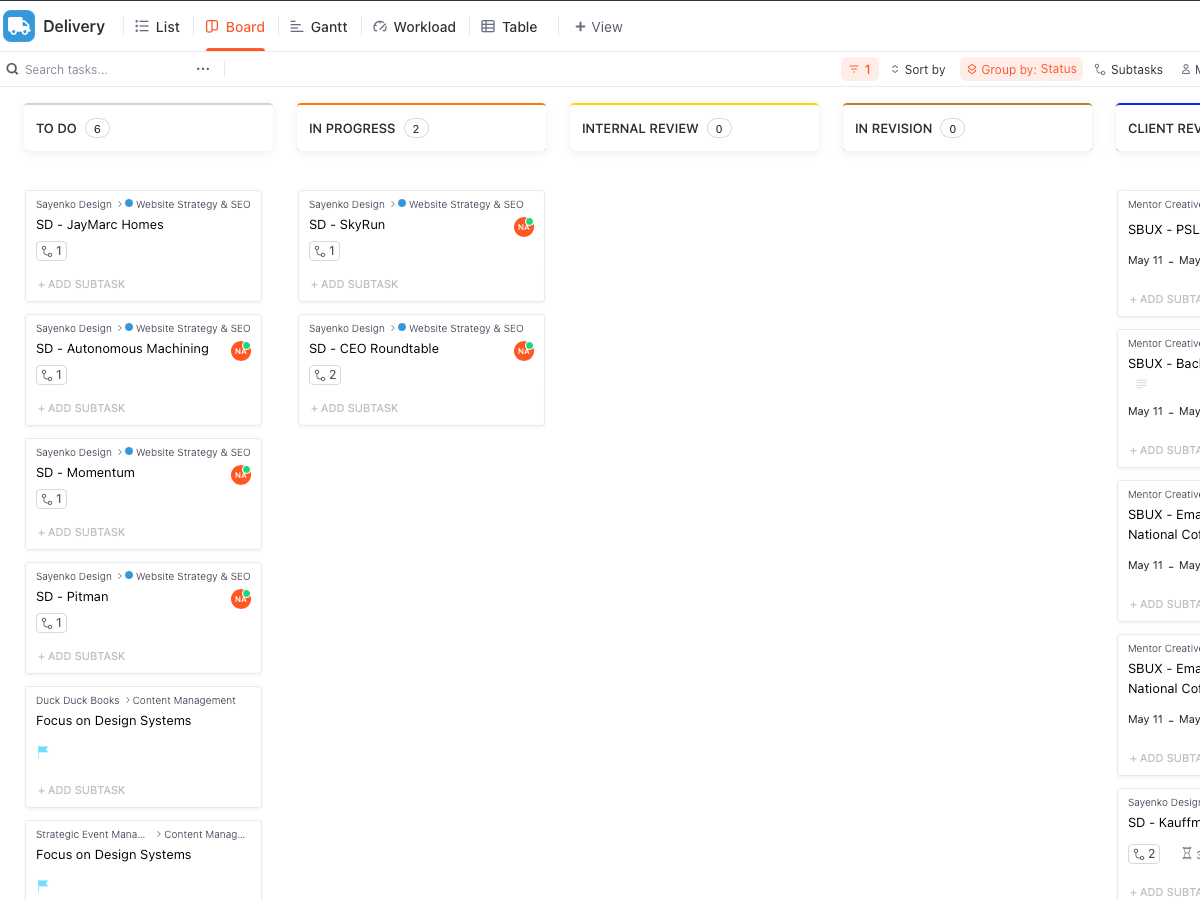This screenshot has width=1200, height=900.
Task: Click Sayenko Design breadcrumb on JayMarc Homes card
Action: (x=74, y=204)
